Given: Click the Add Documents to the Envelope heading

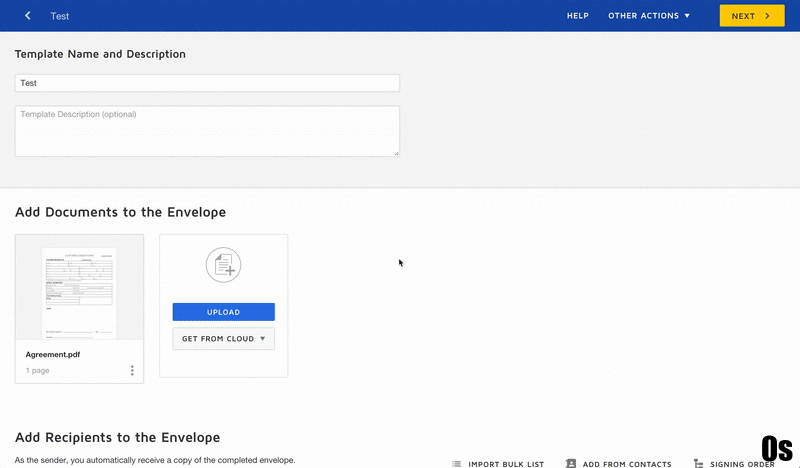Looking at the screenshot, I should pos(120,212).
